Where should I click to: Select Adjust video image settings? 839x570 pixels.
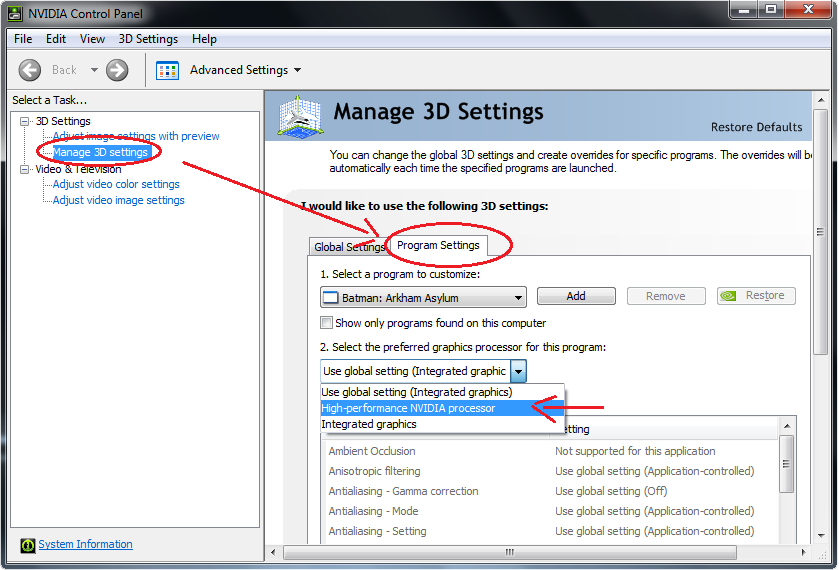point(118,201)
